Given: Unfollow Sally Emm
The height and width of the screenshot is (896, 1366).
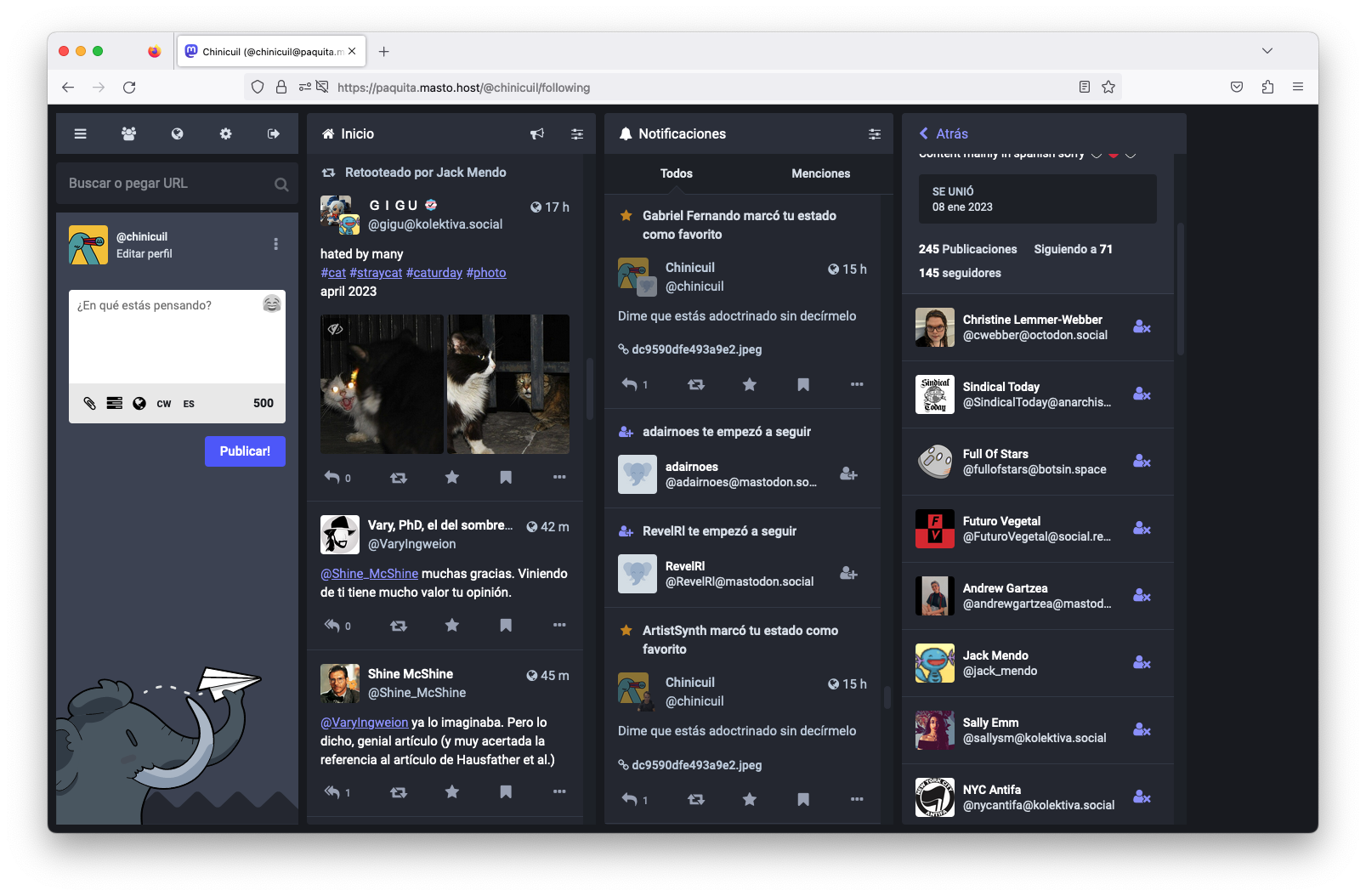Looking at the screenshot, I should click(x=1142, y=730).
